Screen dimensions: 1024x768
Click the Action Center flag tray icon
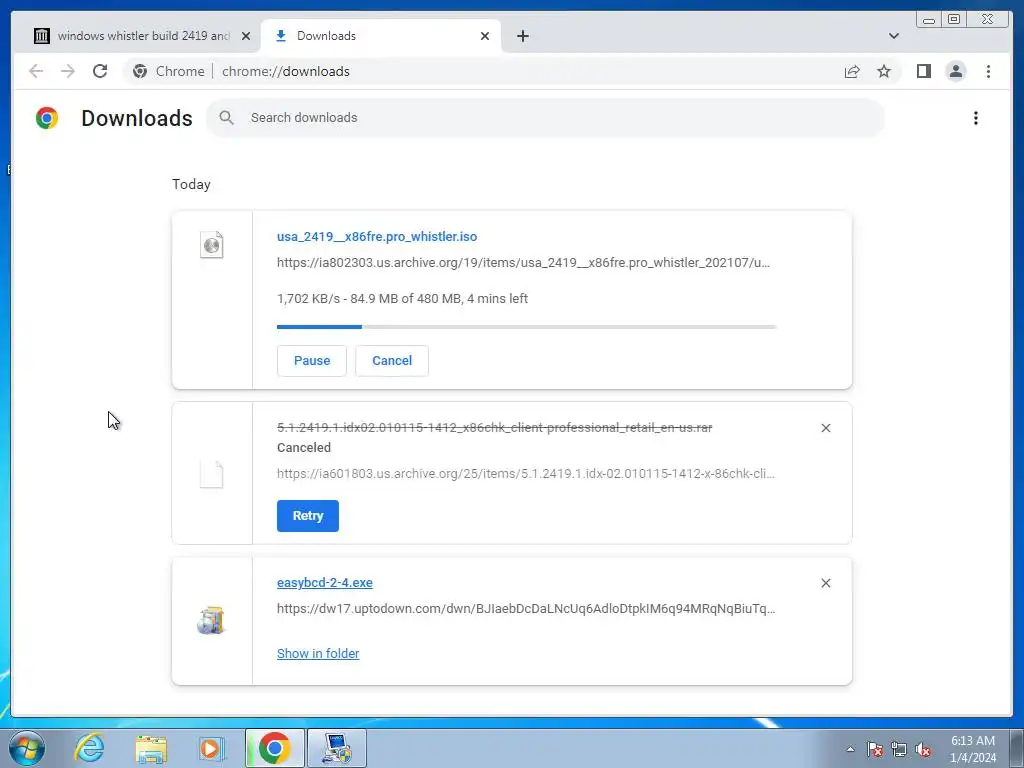click(874, 749)
